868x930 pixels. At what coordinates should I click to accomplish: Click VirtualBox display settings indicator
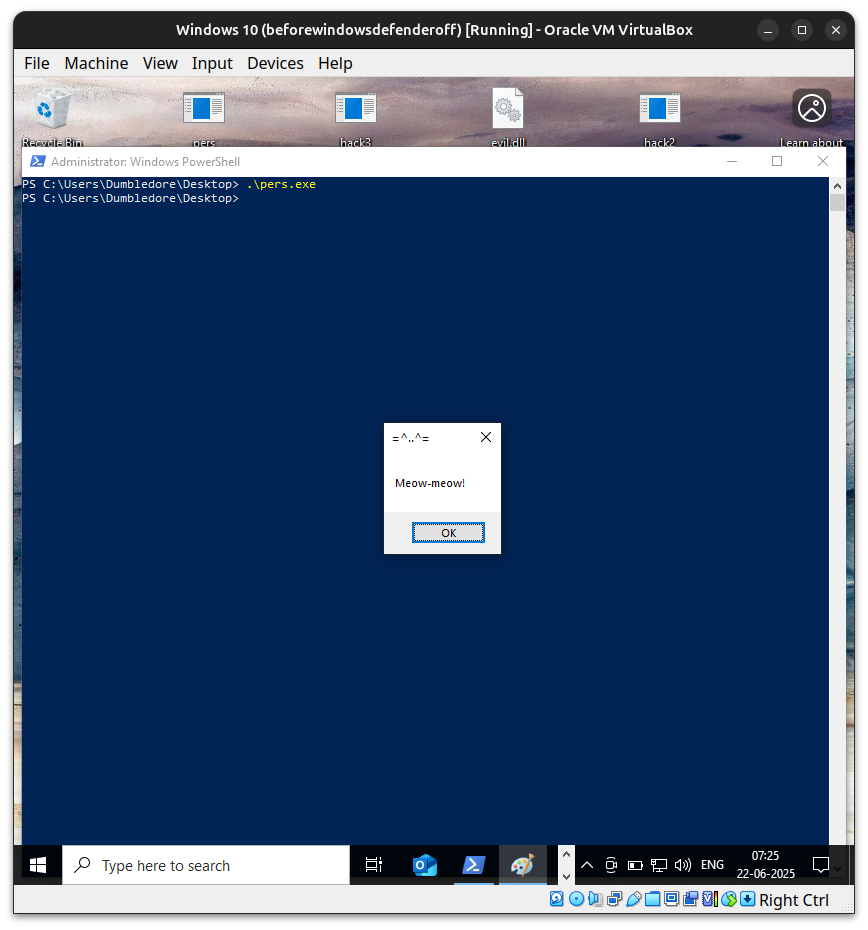pyautogui.click(x=672, y=899)
